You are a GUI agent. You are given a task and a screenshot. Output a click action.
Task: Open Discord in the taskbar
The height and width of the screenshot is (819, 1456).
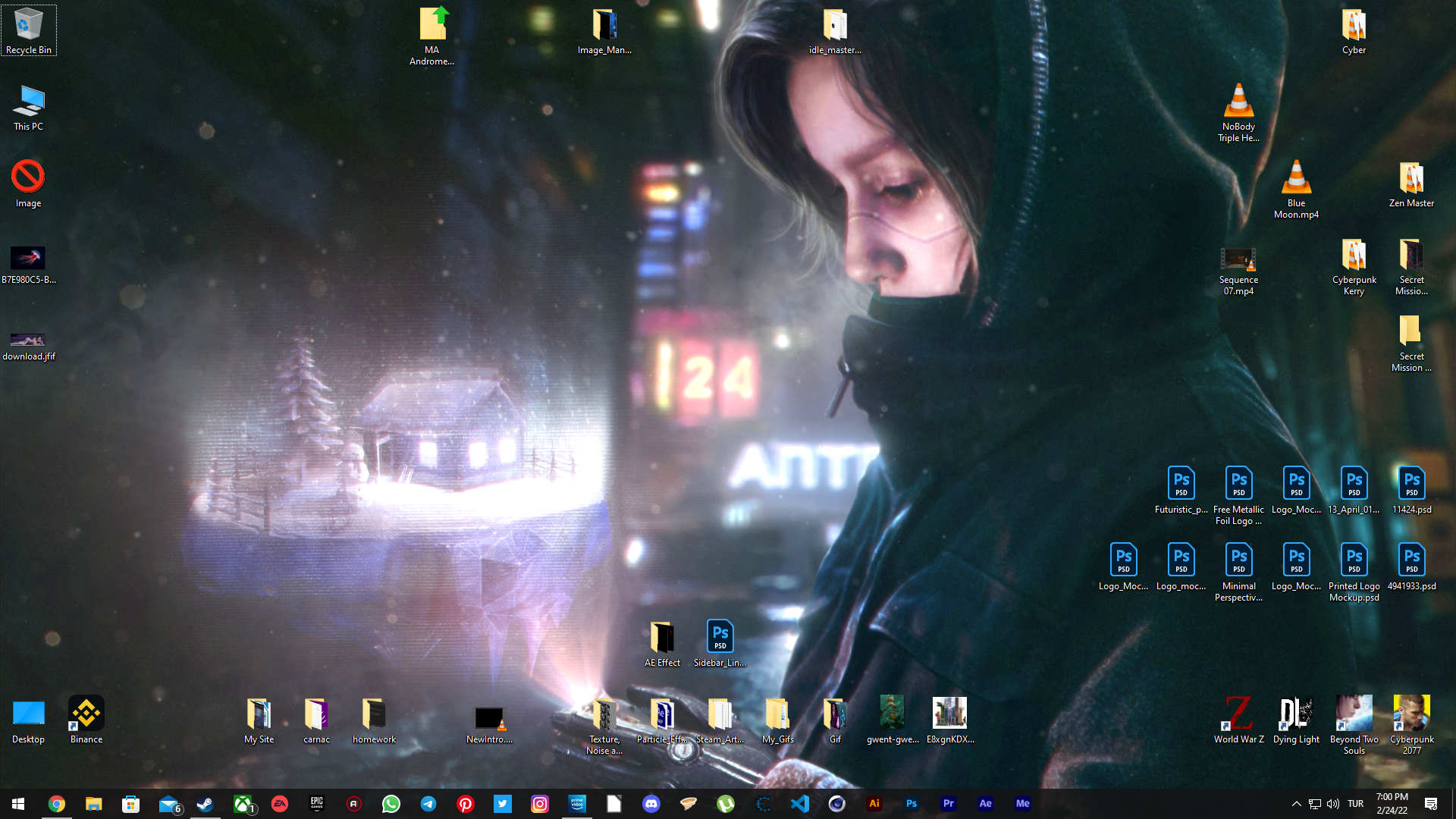click(x=651, y=804)
